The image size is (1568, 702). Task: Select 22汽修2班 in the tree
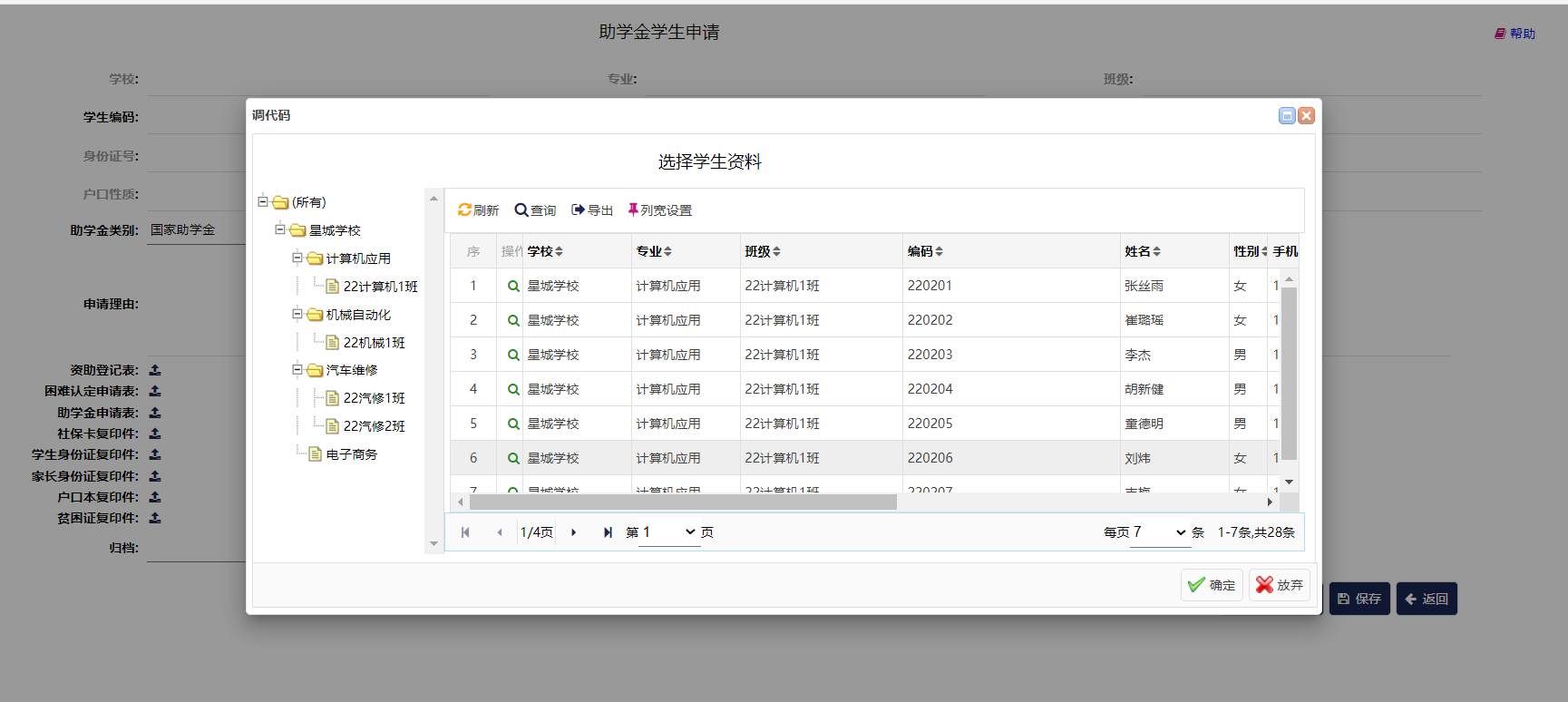point(374,426)
